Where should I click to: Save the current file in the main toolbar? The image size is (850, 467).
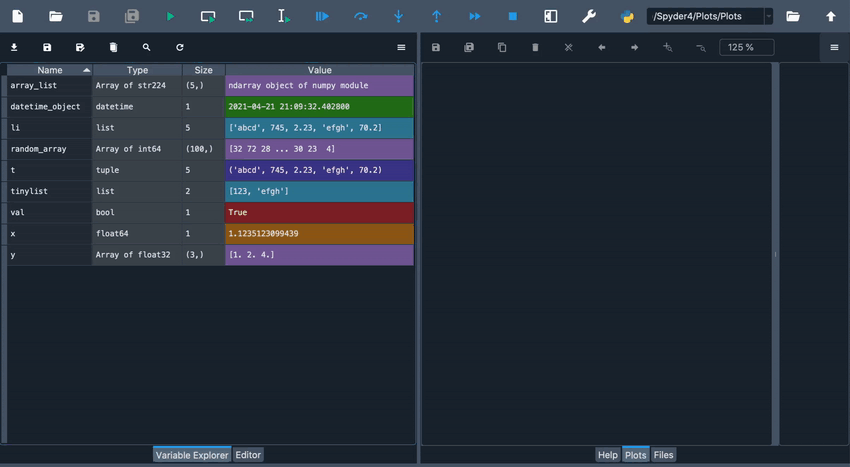(94, 16)
